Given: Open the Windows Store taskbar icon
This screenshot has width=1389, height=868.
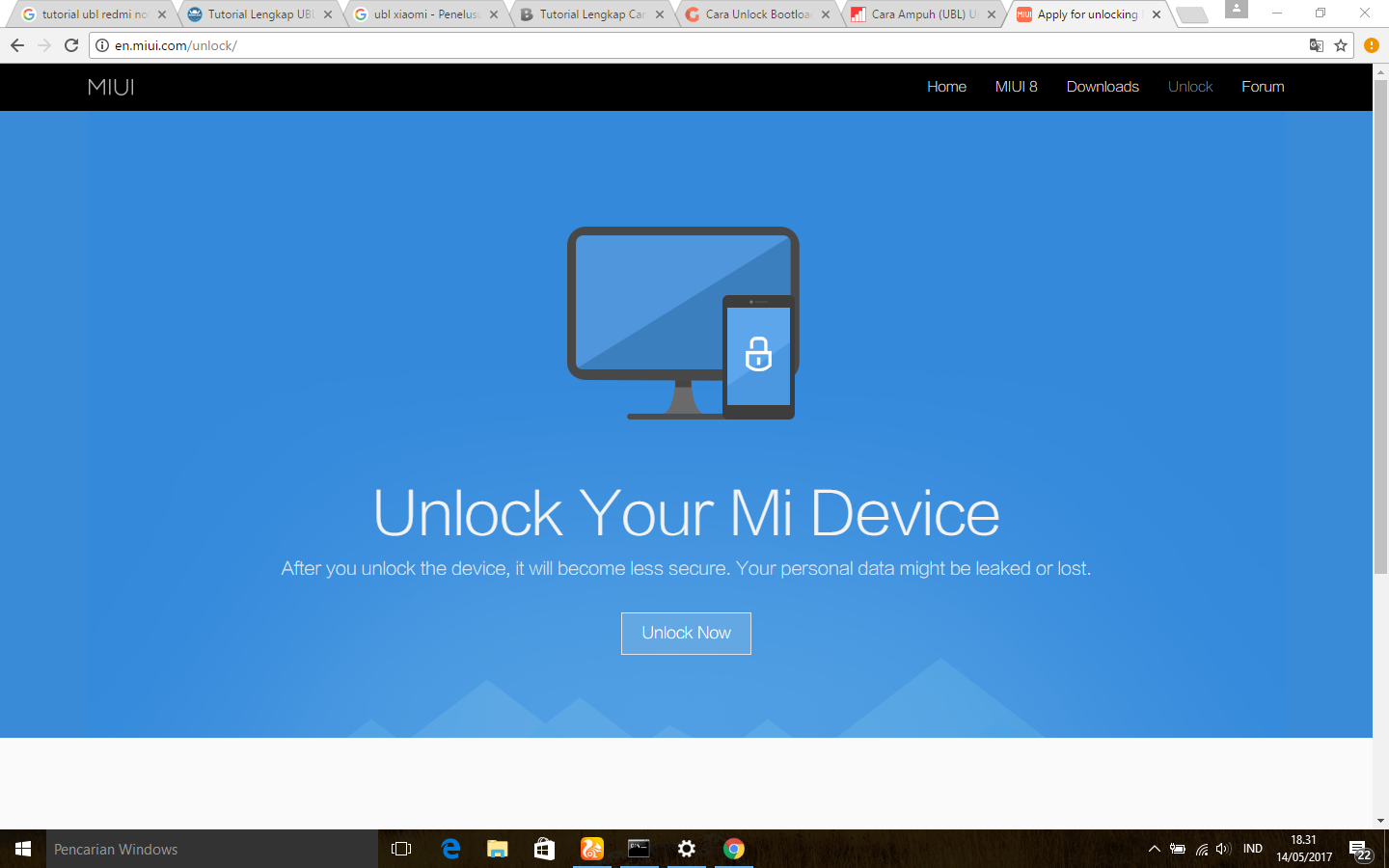Looking at the screenshot, I should (x=544, y=849).
